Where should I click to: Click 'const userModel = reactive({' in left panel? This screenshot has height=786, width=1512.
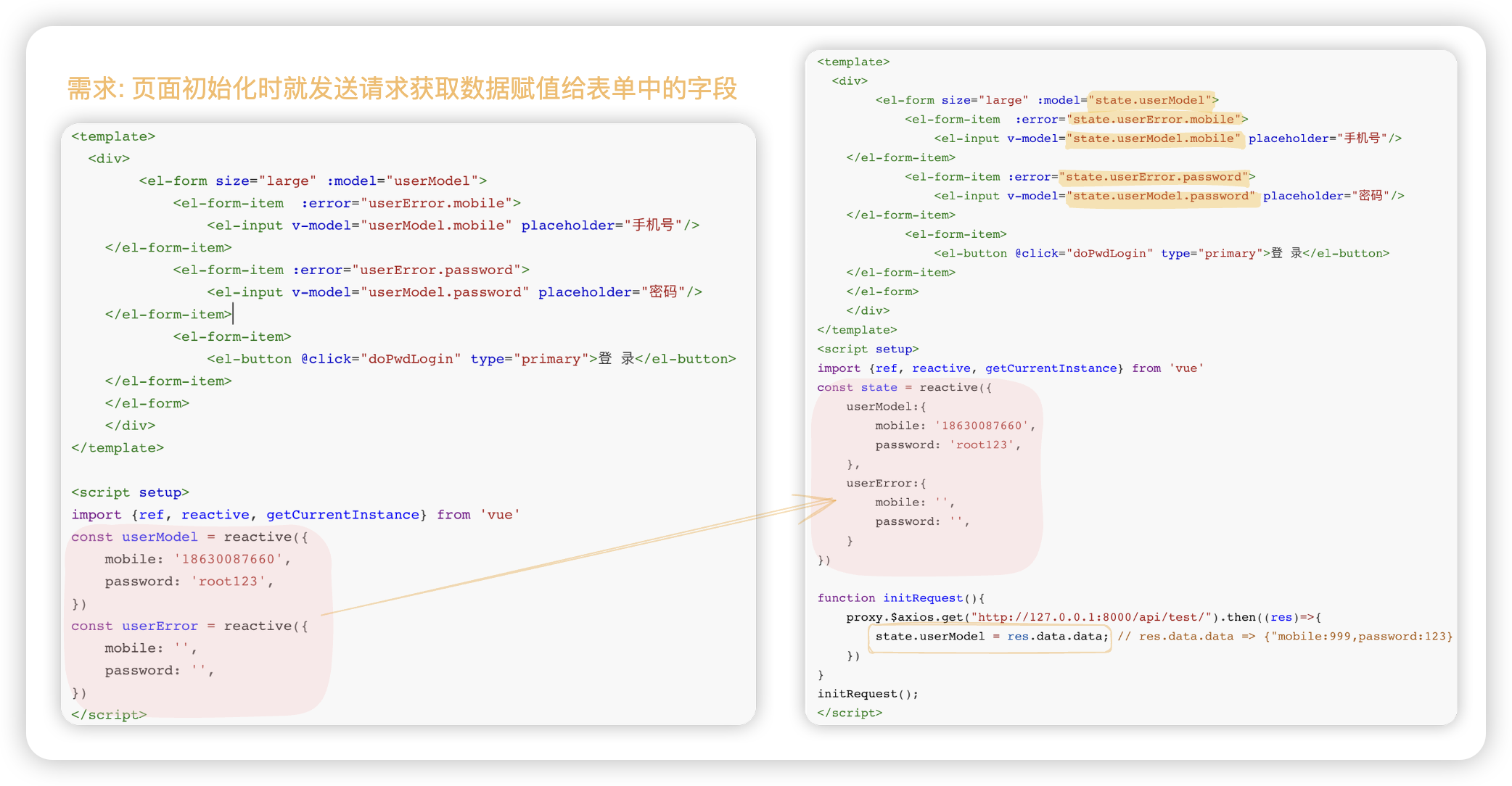click(x=189, y=537)
